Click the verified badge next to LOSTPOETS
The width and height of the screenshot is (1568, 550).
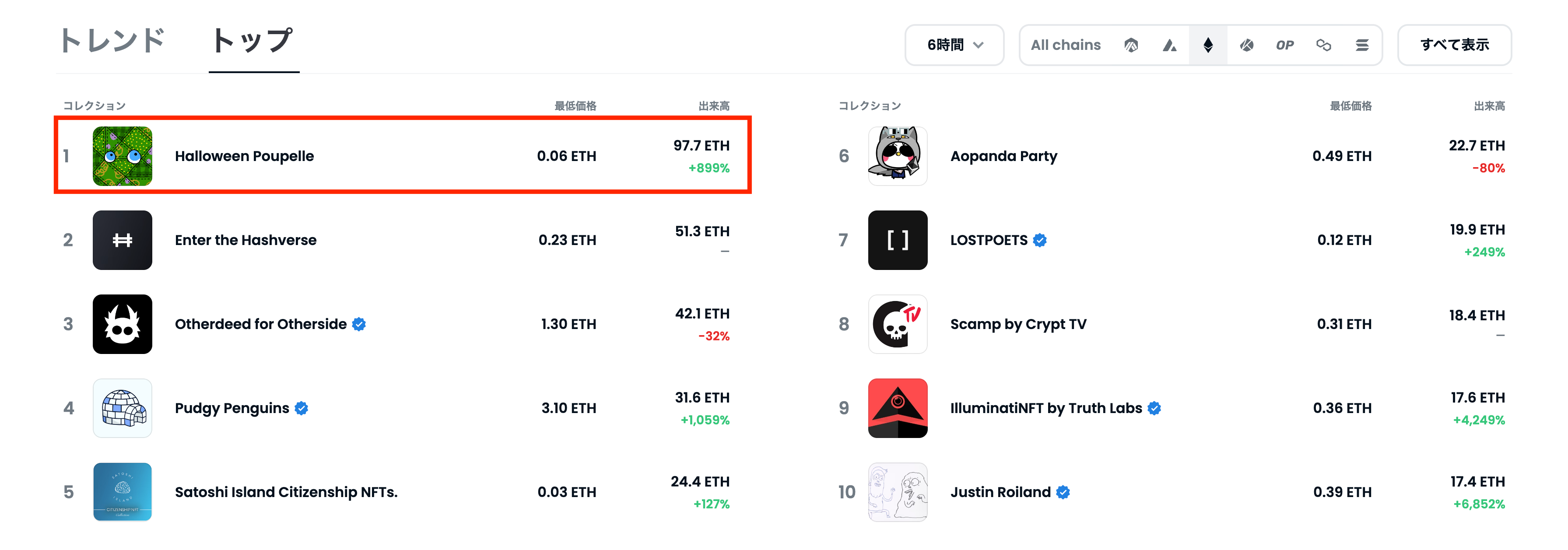1040,240
